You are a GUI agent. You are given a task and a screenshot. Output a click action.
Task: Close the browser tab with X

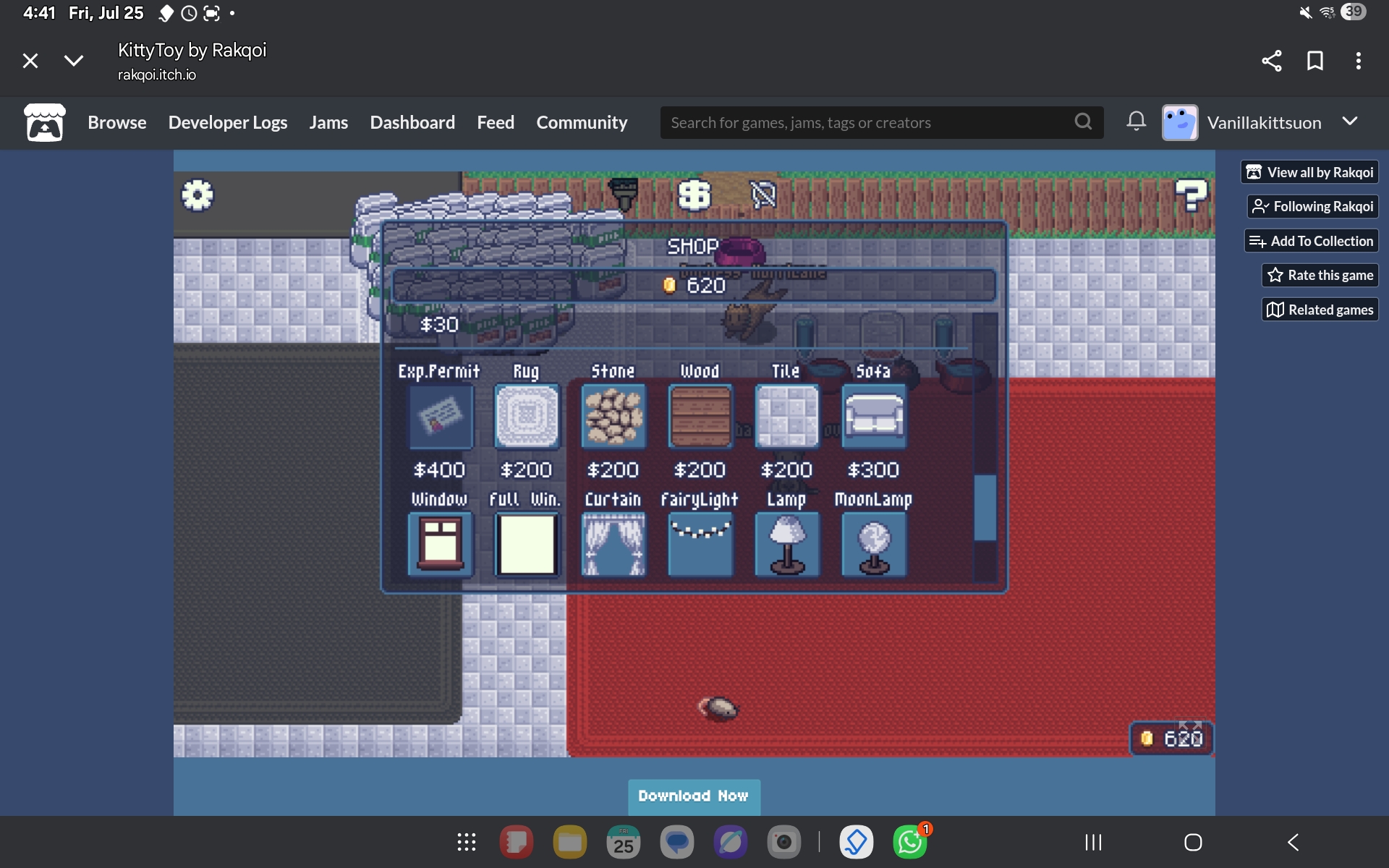point(30,61)
